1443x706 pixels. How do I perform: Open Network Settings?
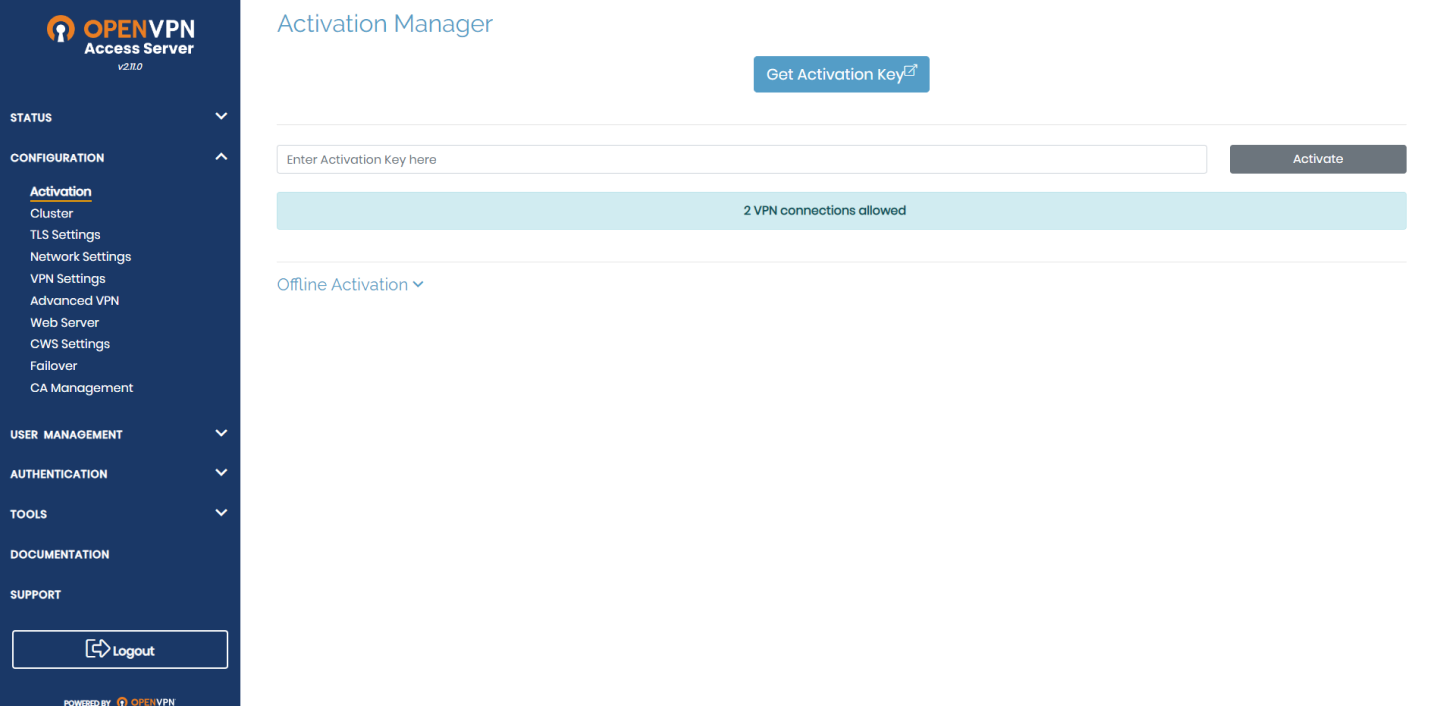coord(81,257)
